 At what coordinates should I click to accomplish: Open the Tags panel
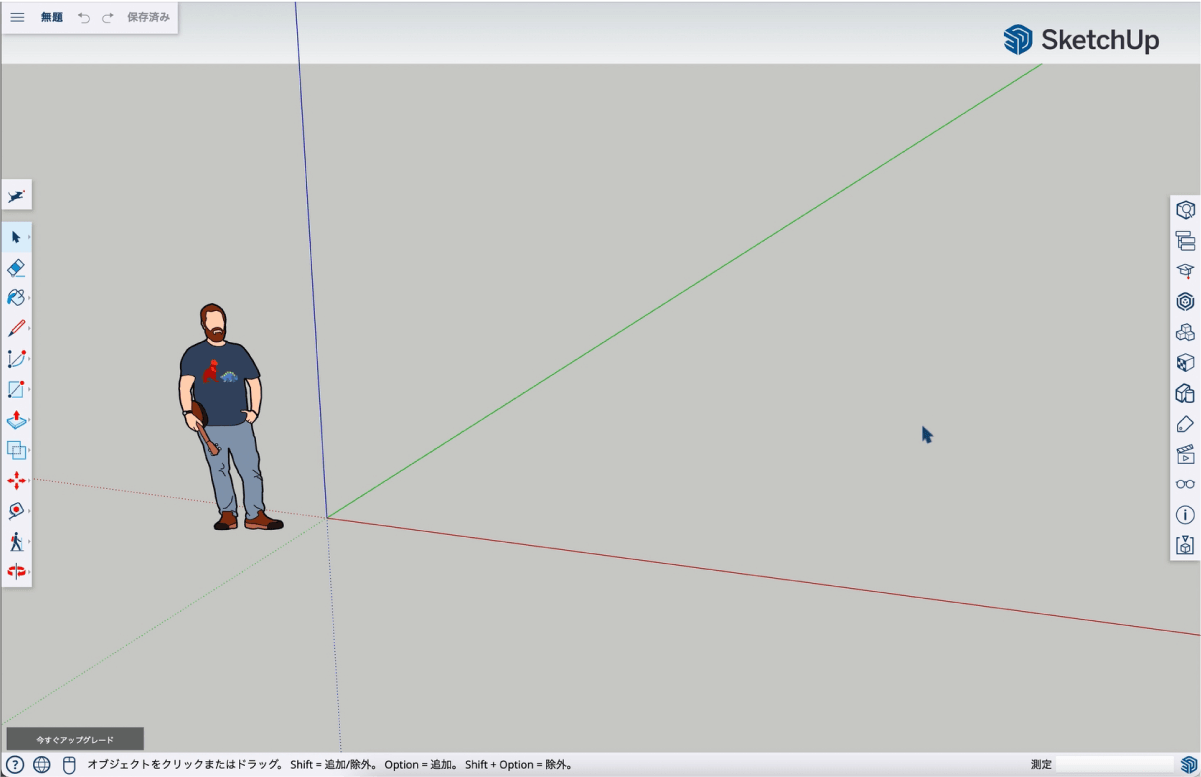pyautogui.click(x=1185, y=424)
